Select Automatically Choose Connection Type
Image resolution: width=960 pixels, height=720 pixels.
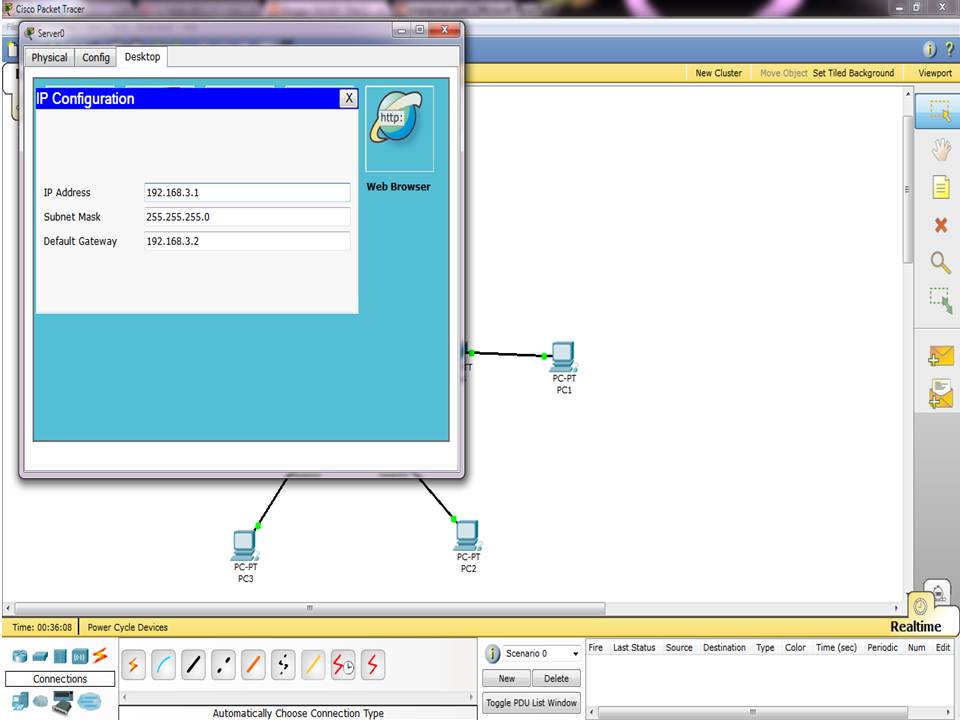(133, 664)
